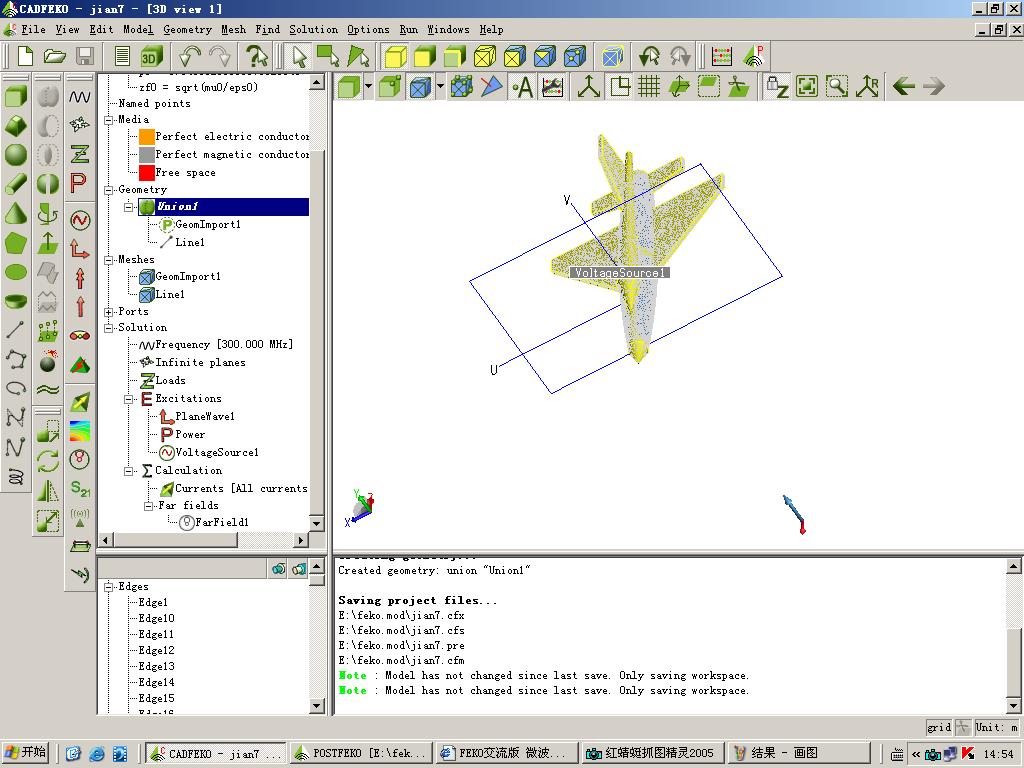The width and height of the screenshot is (1024, 768).
Task: Switch to POSTFEKO in the taskbar
Action: 361,753
